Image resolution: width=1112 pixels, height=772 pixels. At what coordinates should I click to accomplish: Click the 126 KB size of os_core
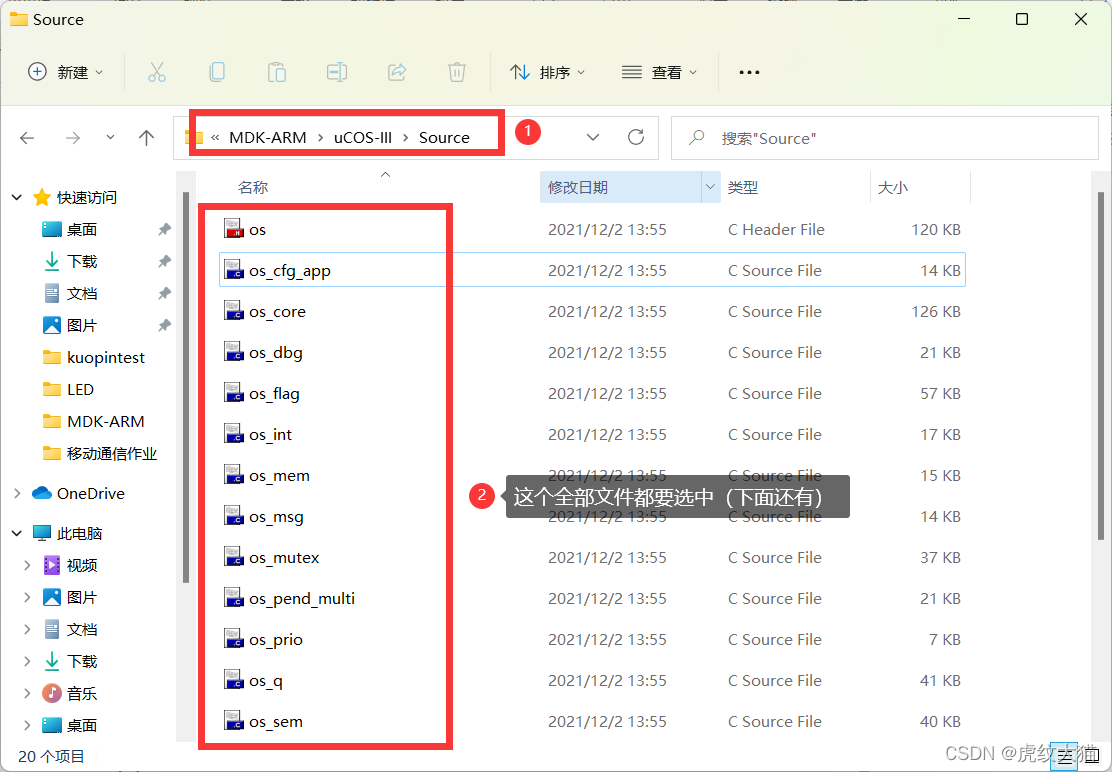(x=935, y=311)
